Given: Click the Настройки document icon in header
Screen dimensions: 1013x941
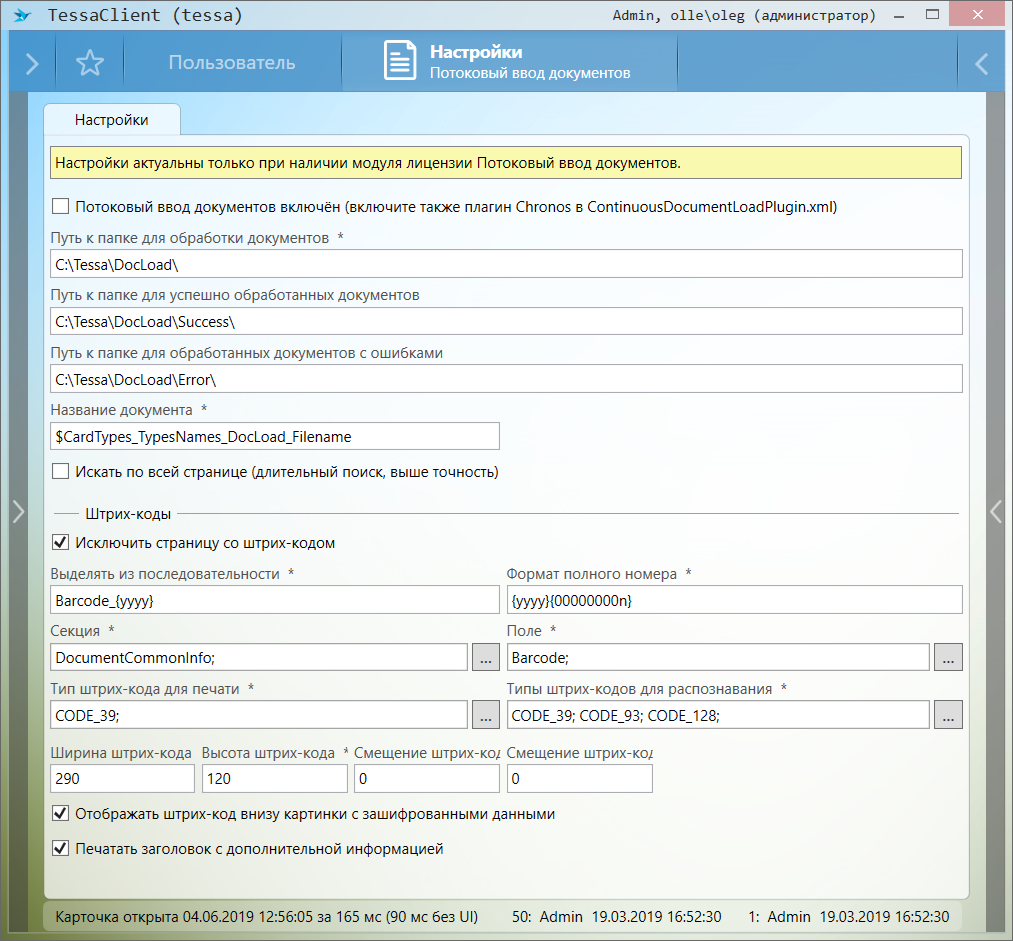Looking at the screenshot, I should (x=400, y=61).
